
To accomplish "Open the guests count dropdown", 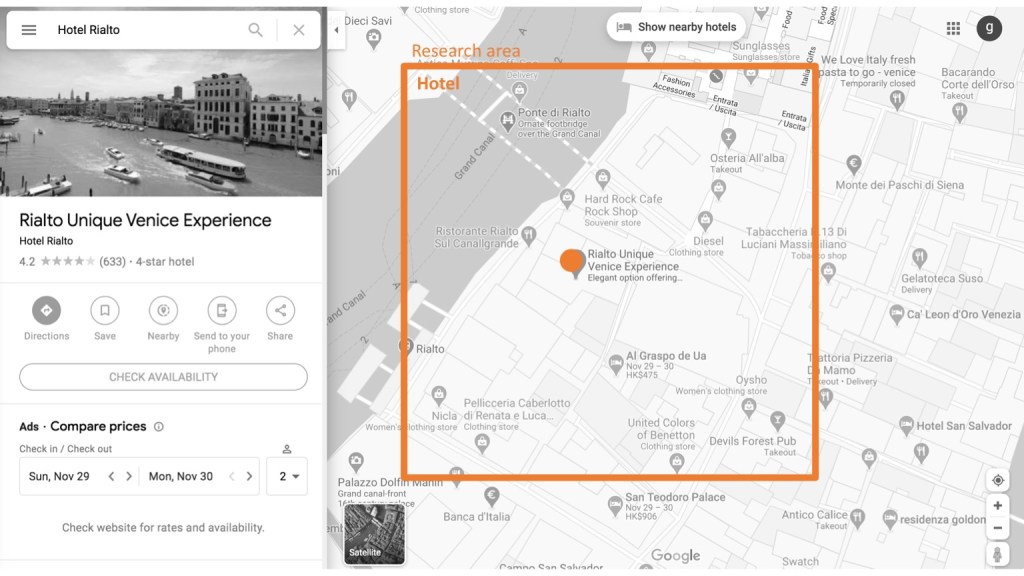I will (287, 477).
